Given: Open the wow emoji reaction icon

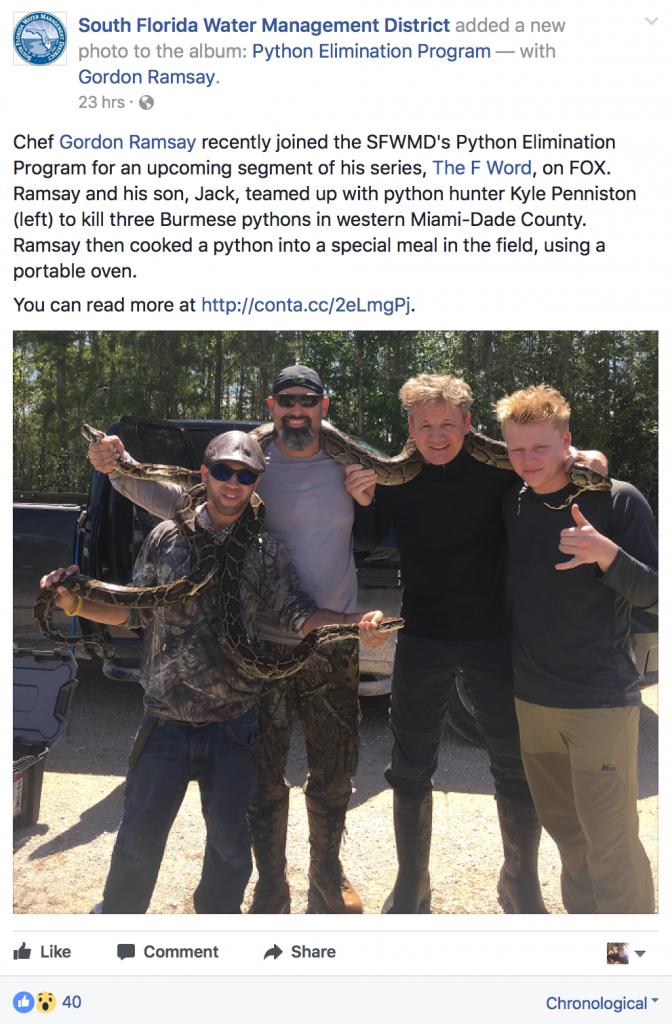Looking at the screenshot, I should pyautogui.click(x=45, y=1002).
